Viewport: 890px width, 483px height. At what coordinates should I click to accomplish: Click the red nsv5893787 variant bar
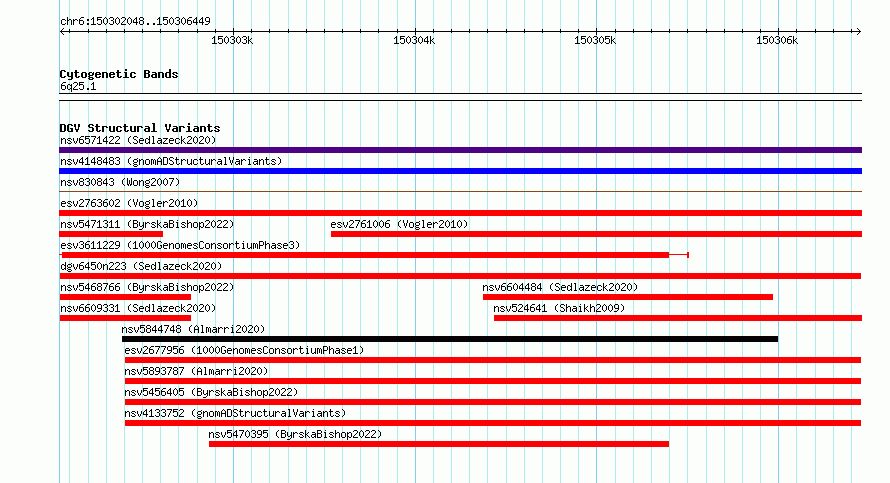[493, 381]
